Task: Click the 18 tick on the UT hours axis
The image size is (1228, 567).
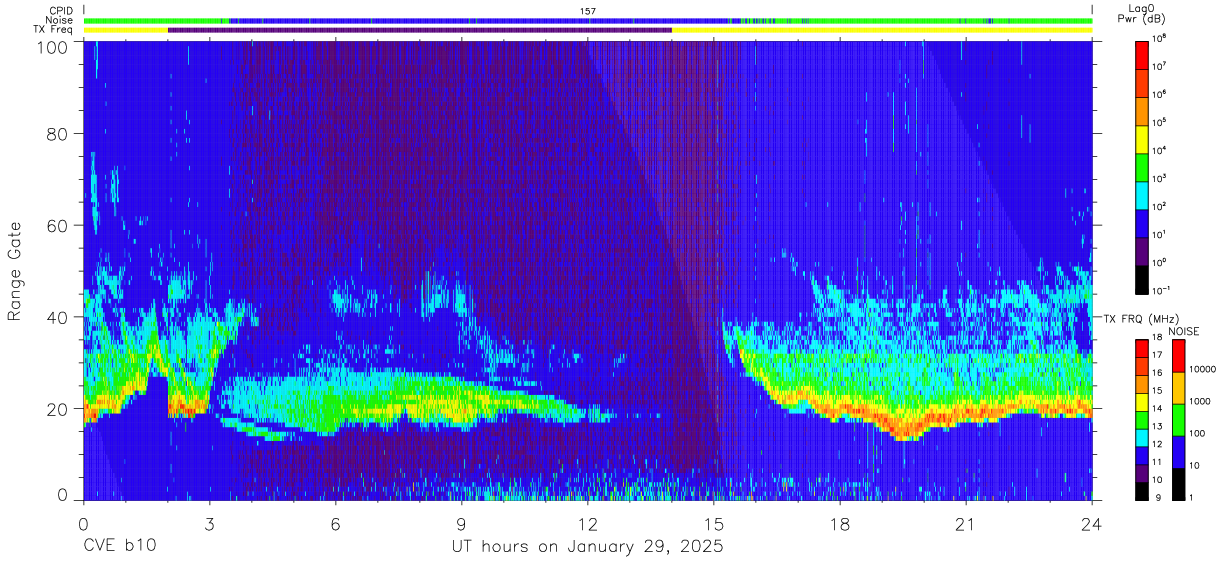Action: pos(840,524)
